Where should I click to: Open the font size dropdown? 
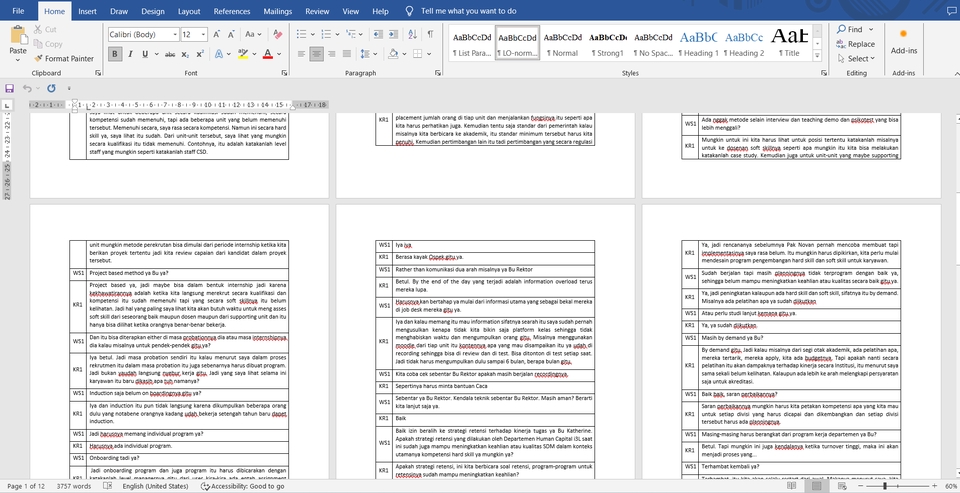[204, 35]
